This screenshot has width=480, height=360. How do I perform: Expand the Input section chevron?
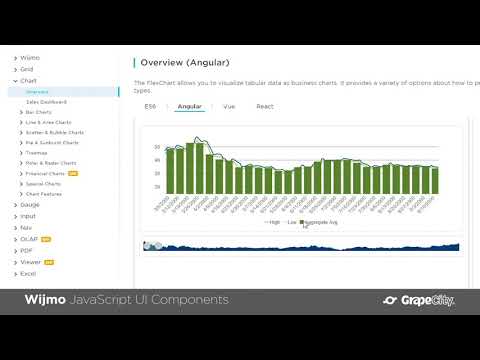click(x=15, y=217)
